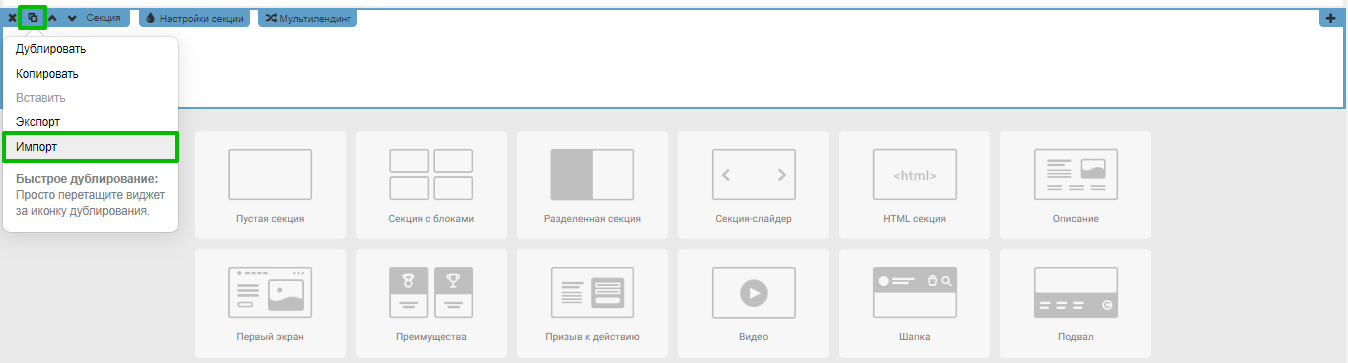Select the Преимущества template

431,303
